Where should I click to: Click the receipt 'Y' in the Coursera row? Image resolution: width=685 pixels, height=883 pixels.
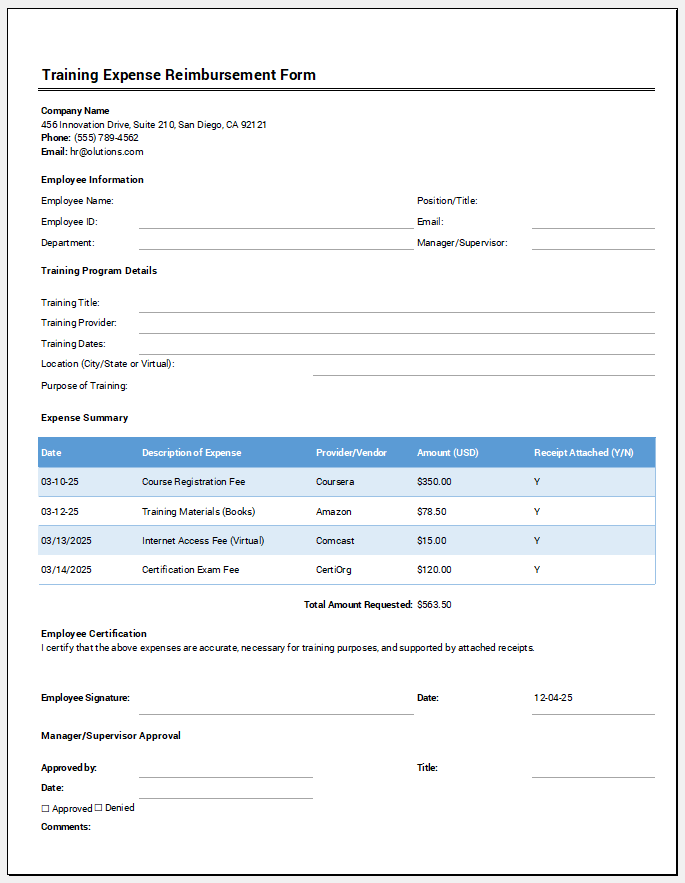tap(537, 482)
